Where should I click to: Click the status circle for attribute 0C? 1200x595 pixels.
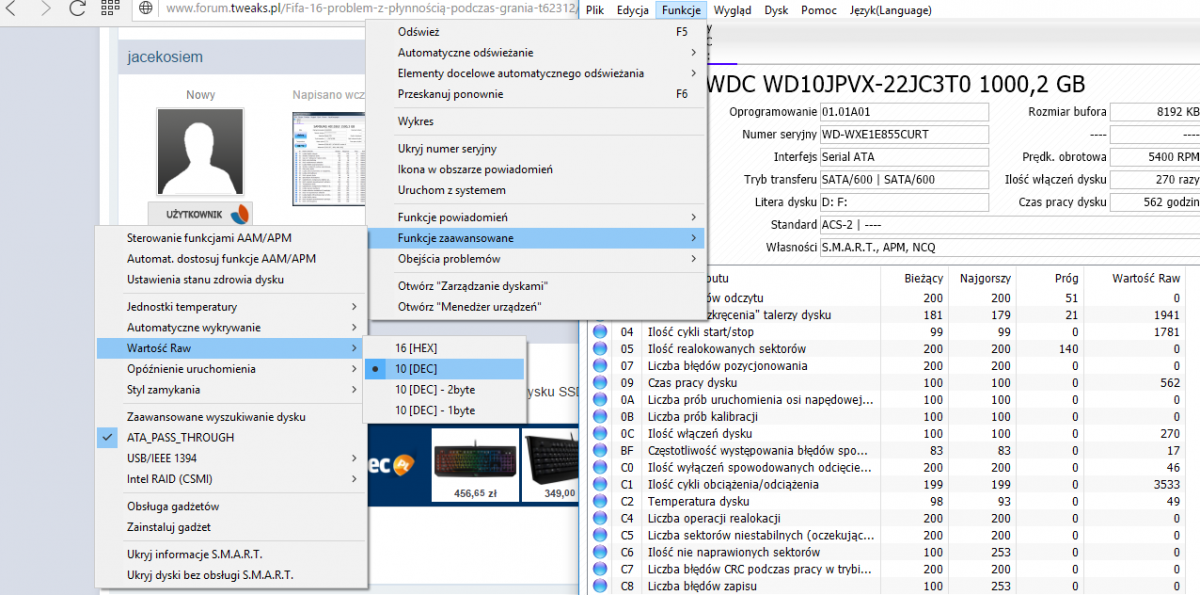point(600,434)
